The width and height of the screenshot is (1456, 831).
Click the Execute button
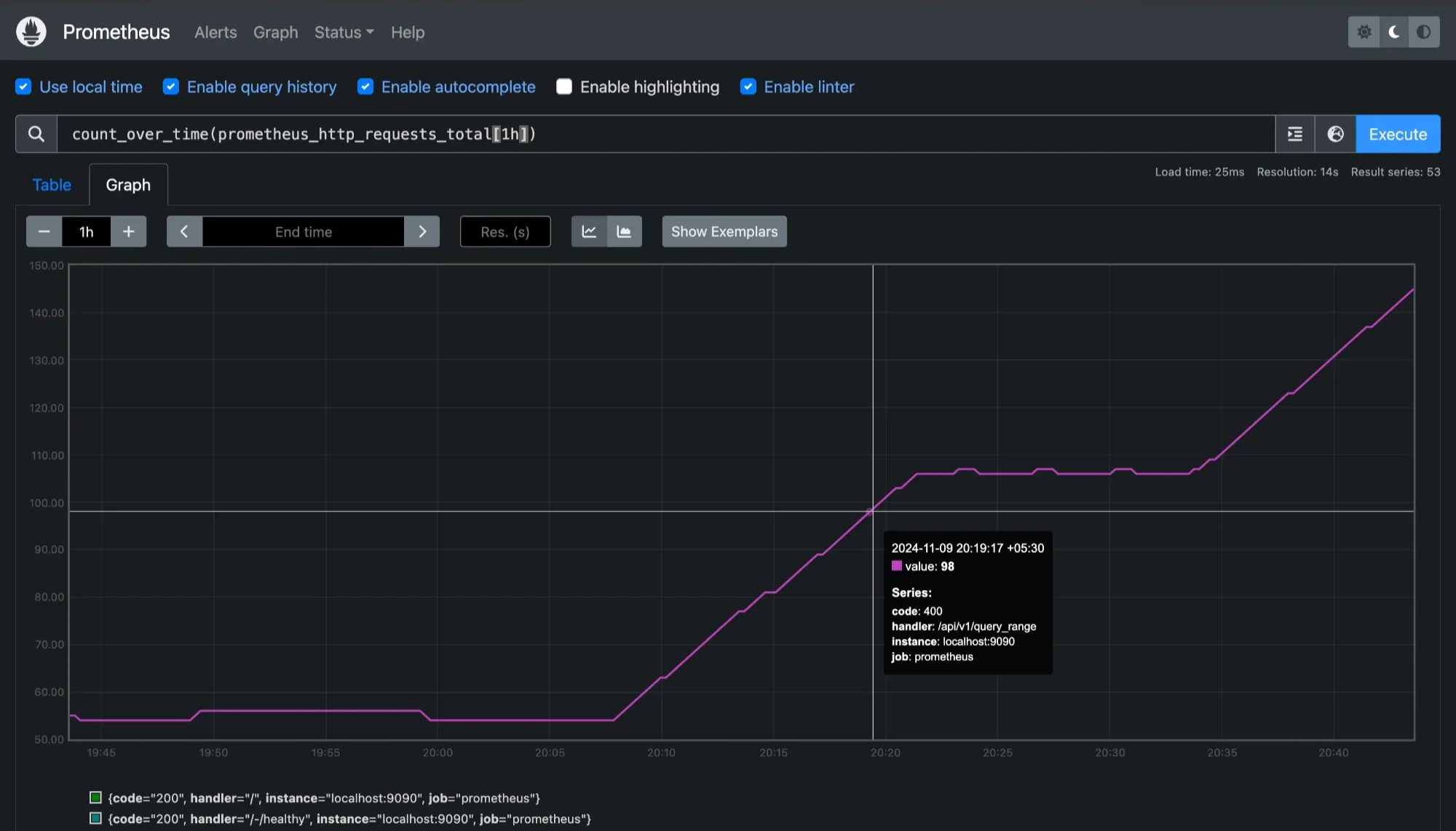[1398, 134]
